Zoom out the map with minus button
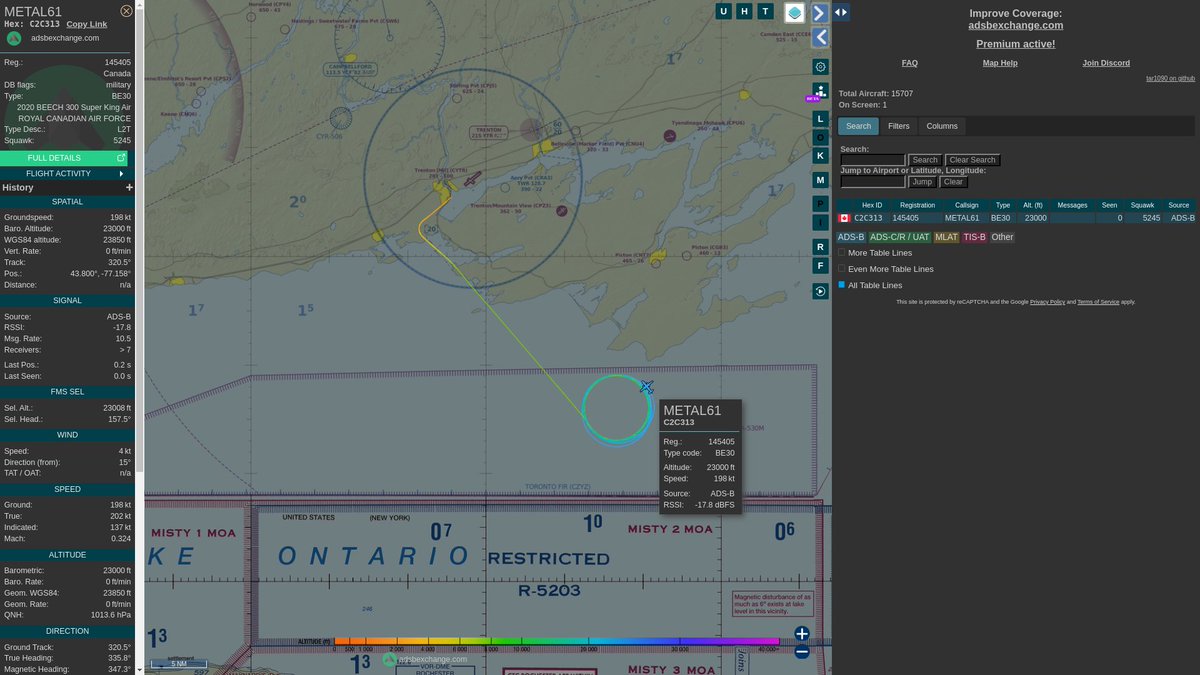The width and height of the screenshot is (1200, 675). point(802,652)
